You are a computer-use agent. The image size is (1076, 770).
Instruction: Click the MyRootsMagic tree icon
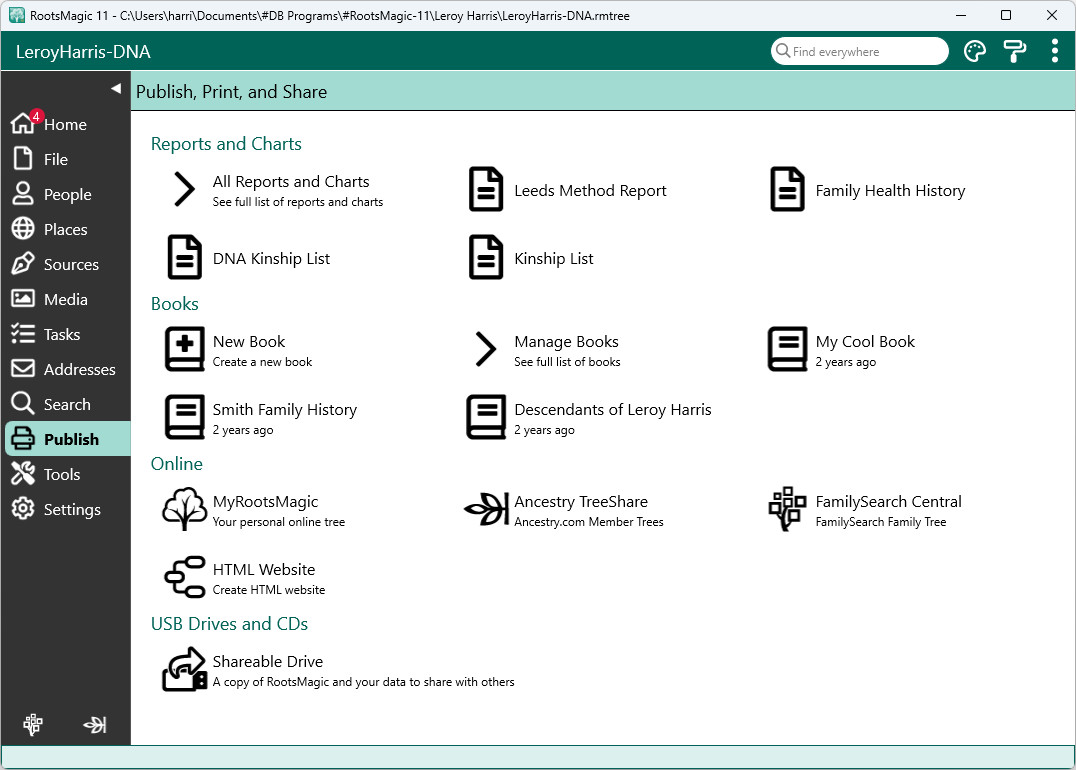(185, 509)
